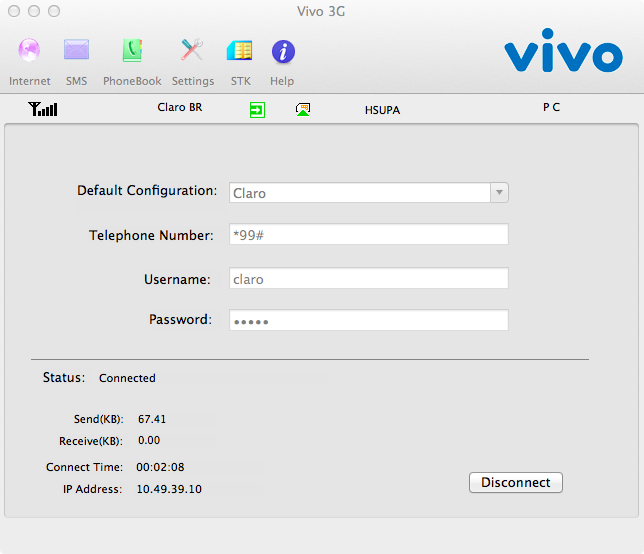Screen dimensions: 644x554
Task: Click the Receive(KB) label
Action: [91, 441]
